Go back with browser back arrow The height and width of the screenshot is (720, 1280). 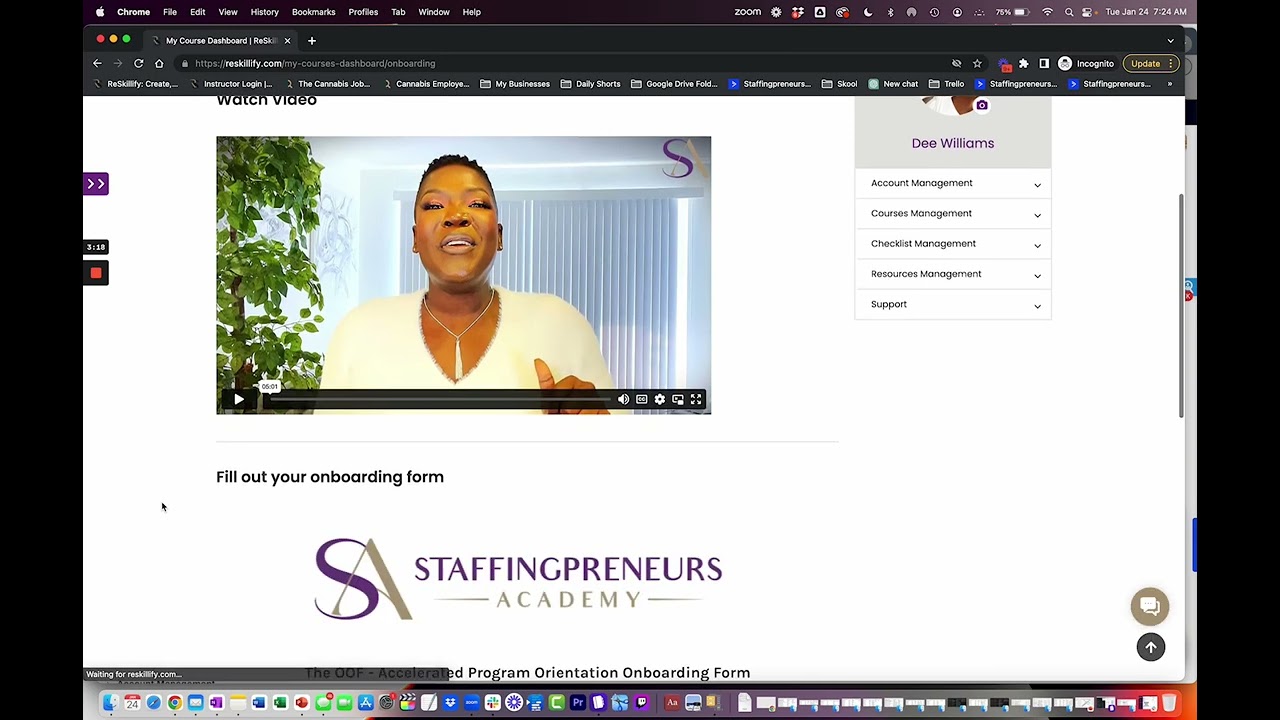(97, 63)
